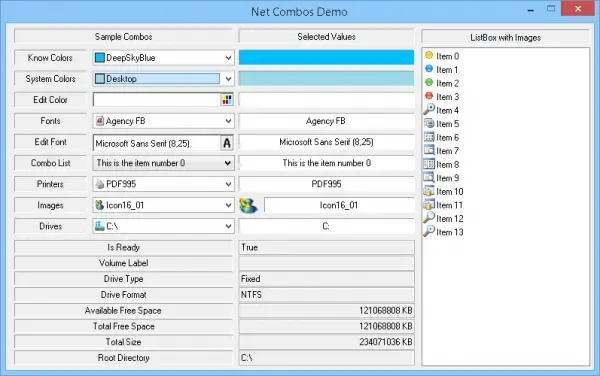The image size is (600, 376).
Task: Click the PDF995 selected value text
Action: (x=326, y=184)
